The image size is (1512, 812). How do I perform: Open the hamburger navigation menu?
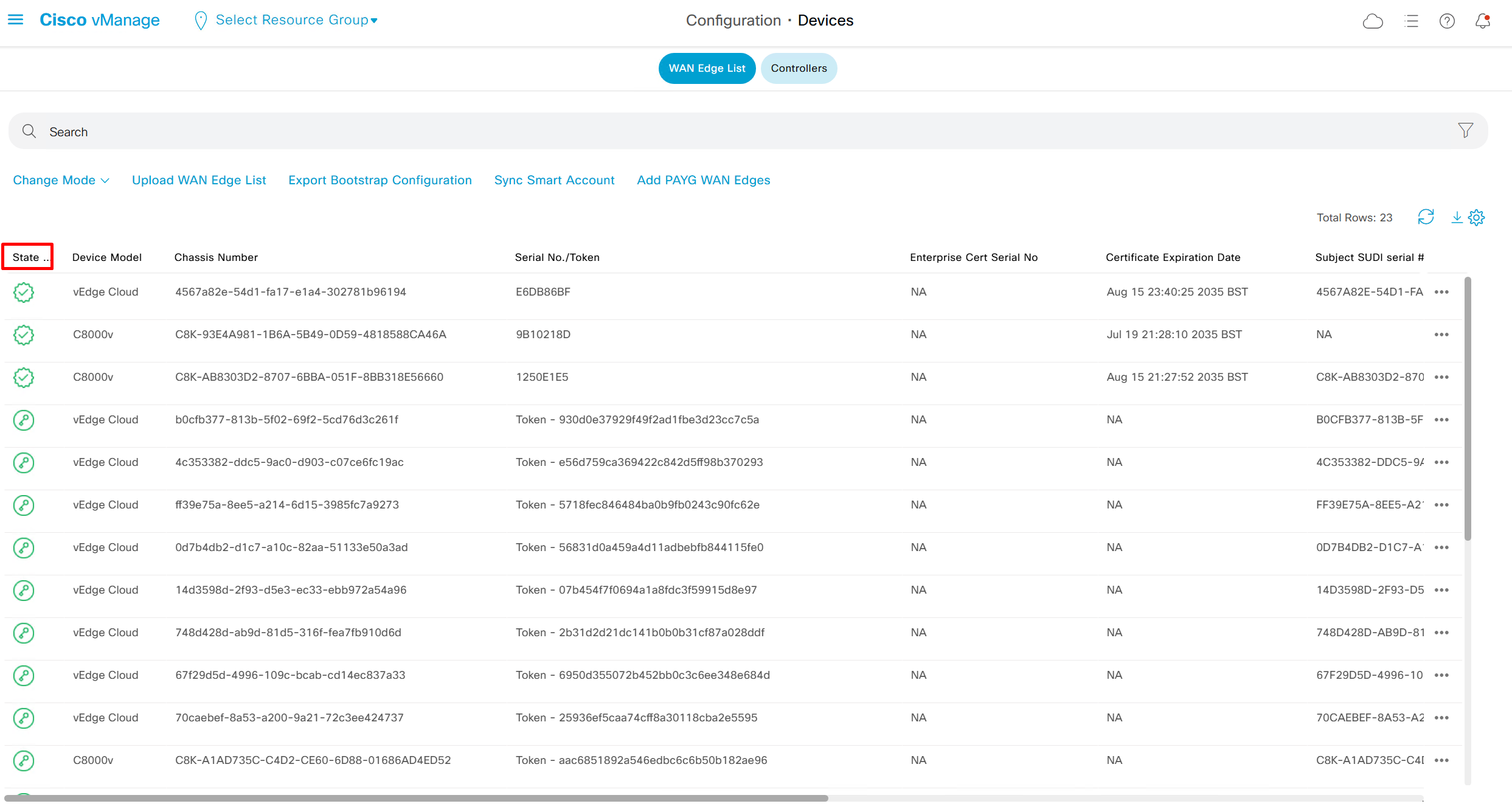pyautogui.click(x=16, y=20)
